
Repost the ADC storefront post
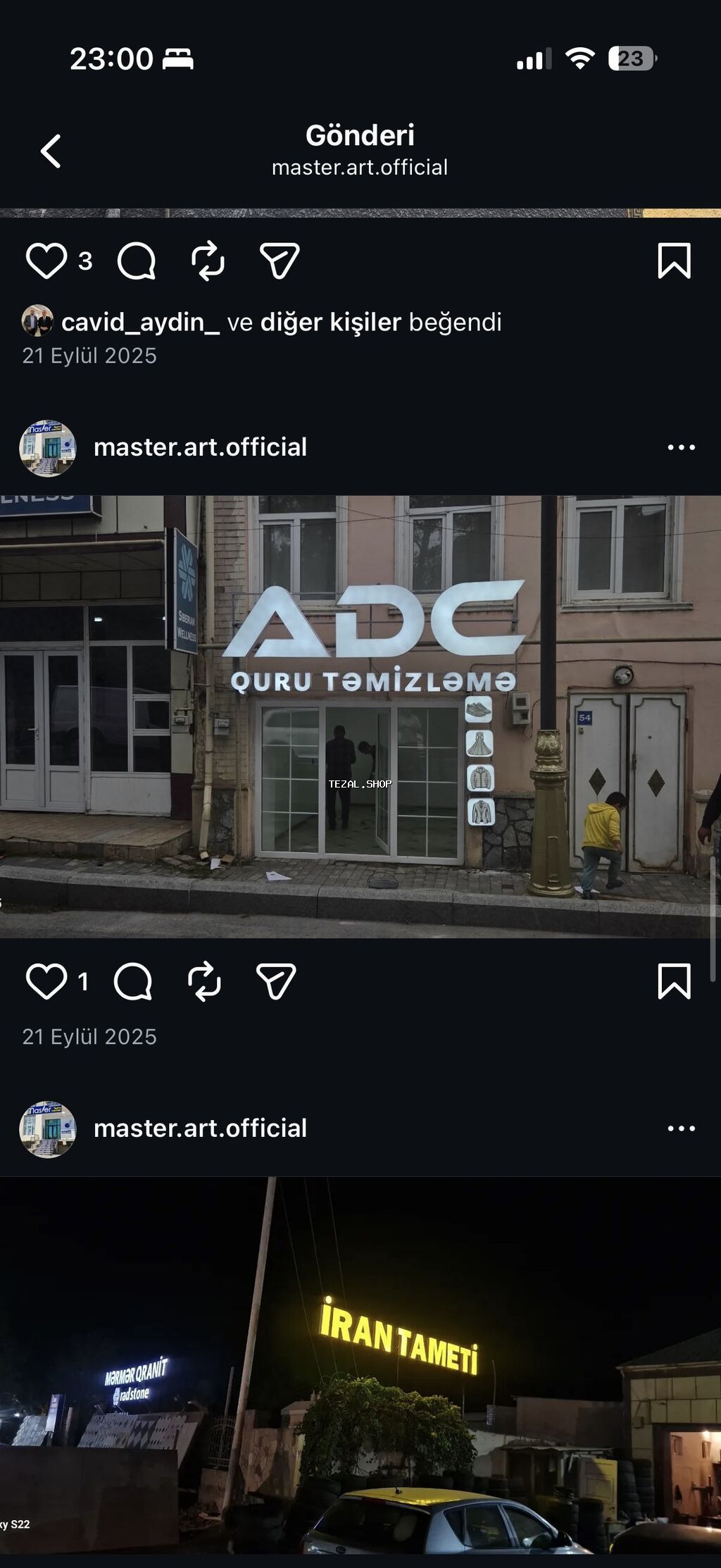click(x=204, y=981)
